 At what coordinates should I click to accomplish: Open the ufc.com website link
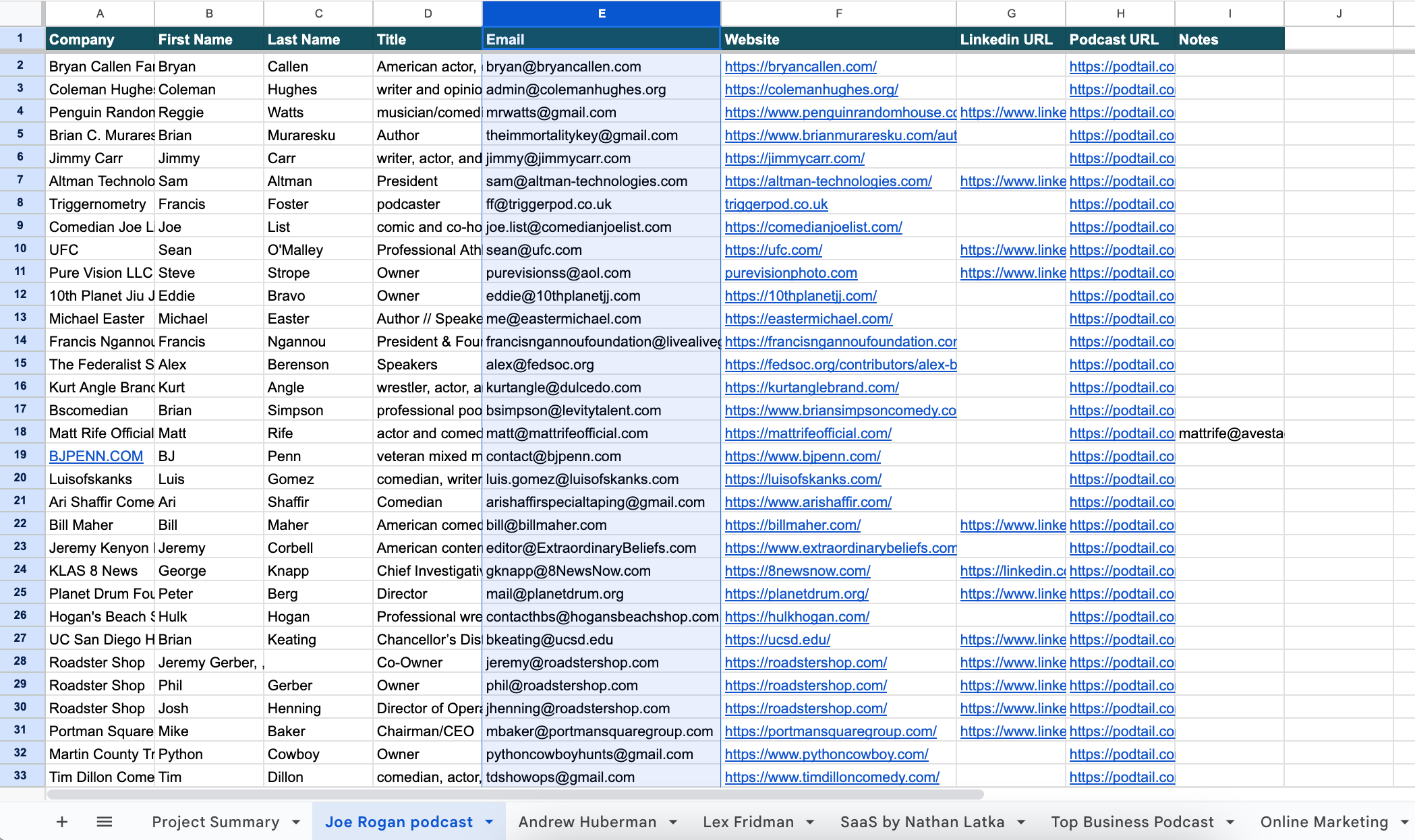coord(774,250)
